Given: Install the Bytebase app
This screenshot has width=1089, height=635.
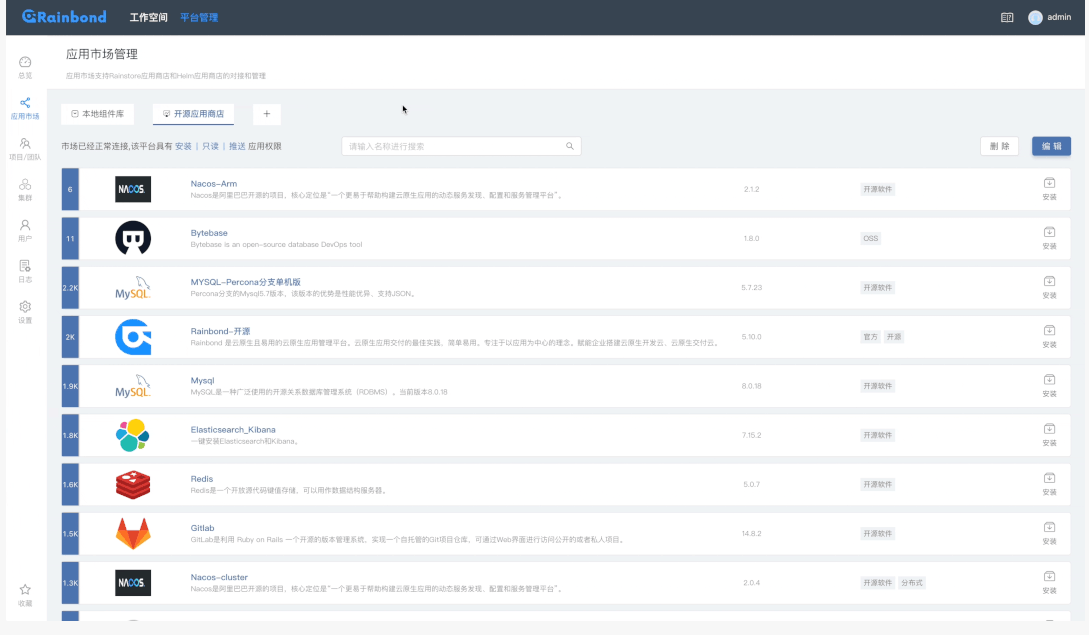Looking at the screenshot, I should point(1049,238).
